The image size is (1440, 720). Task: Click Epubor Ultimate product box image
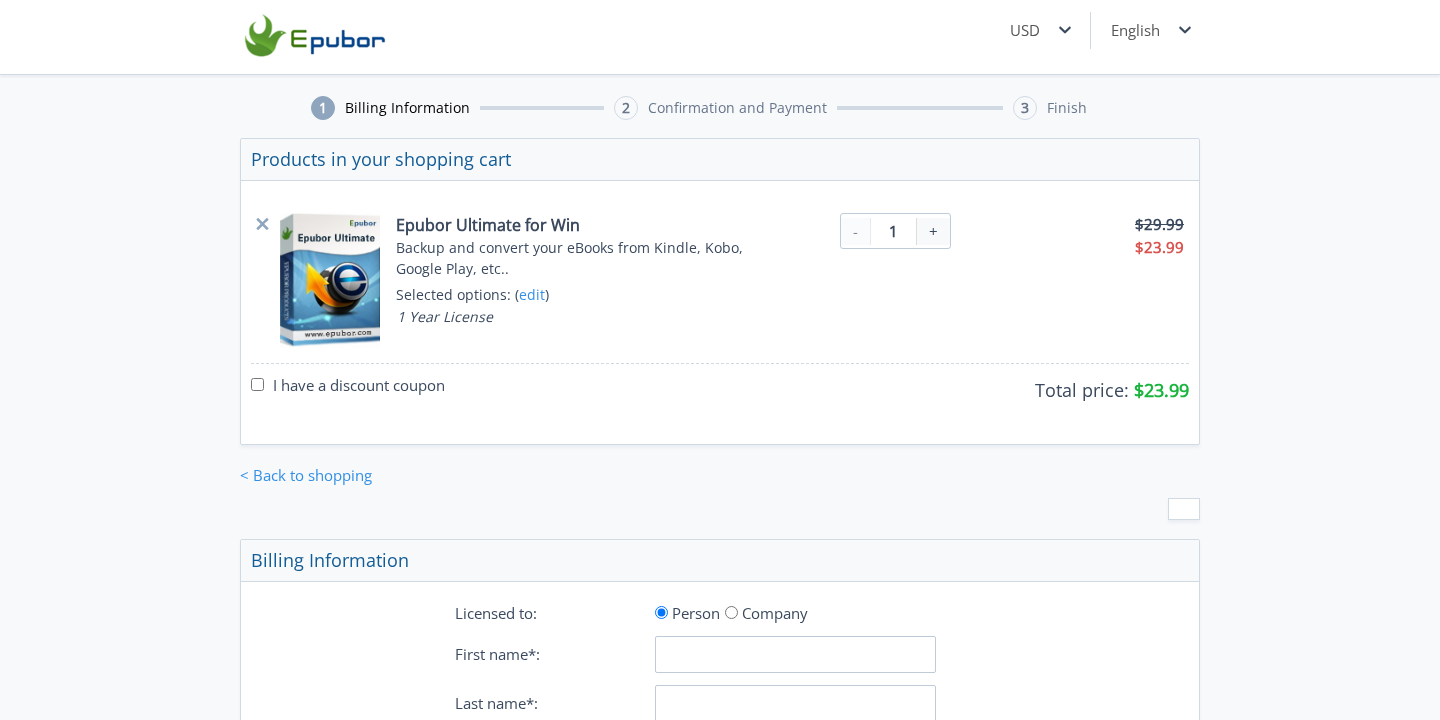click(x=330, y=279)
